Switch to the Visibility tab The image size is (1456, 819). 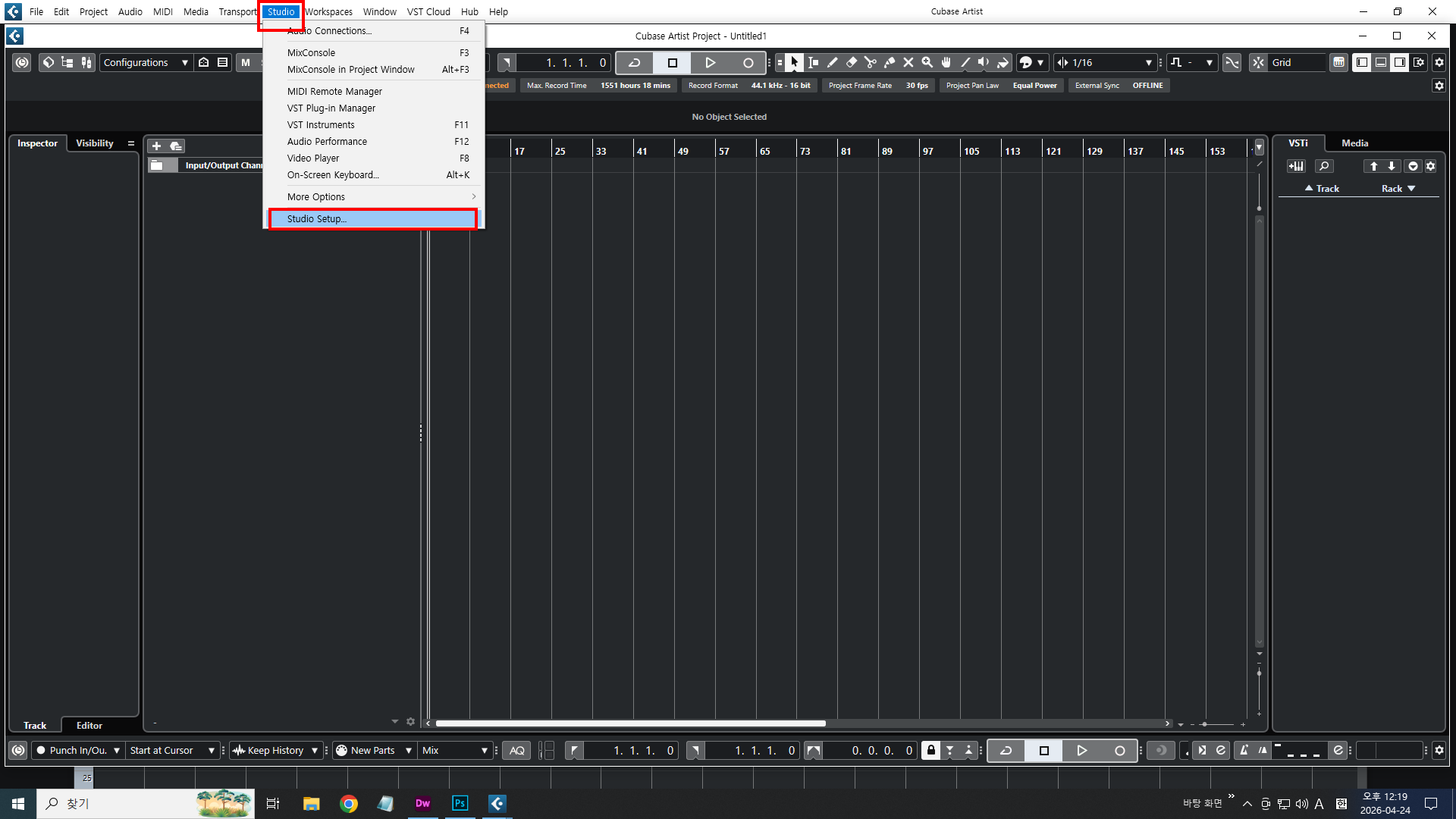95,143
